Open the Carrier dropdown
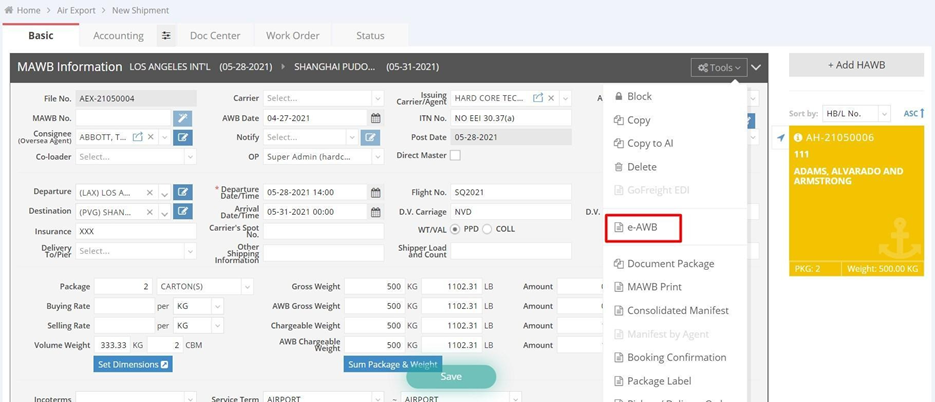Screen dimensions: 935x402 322,98
